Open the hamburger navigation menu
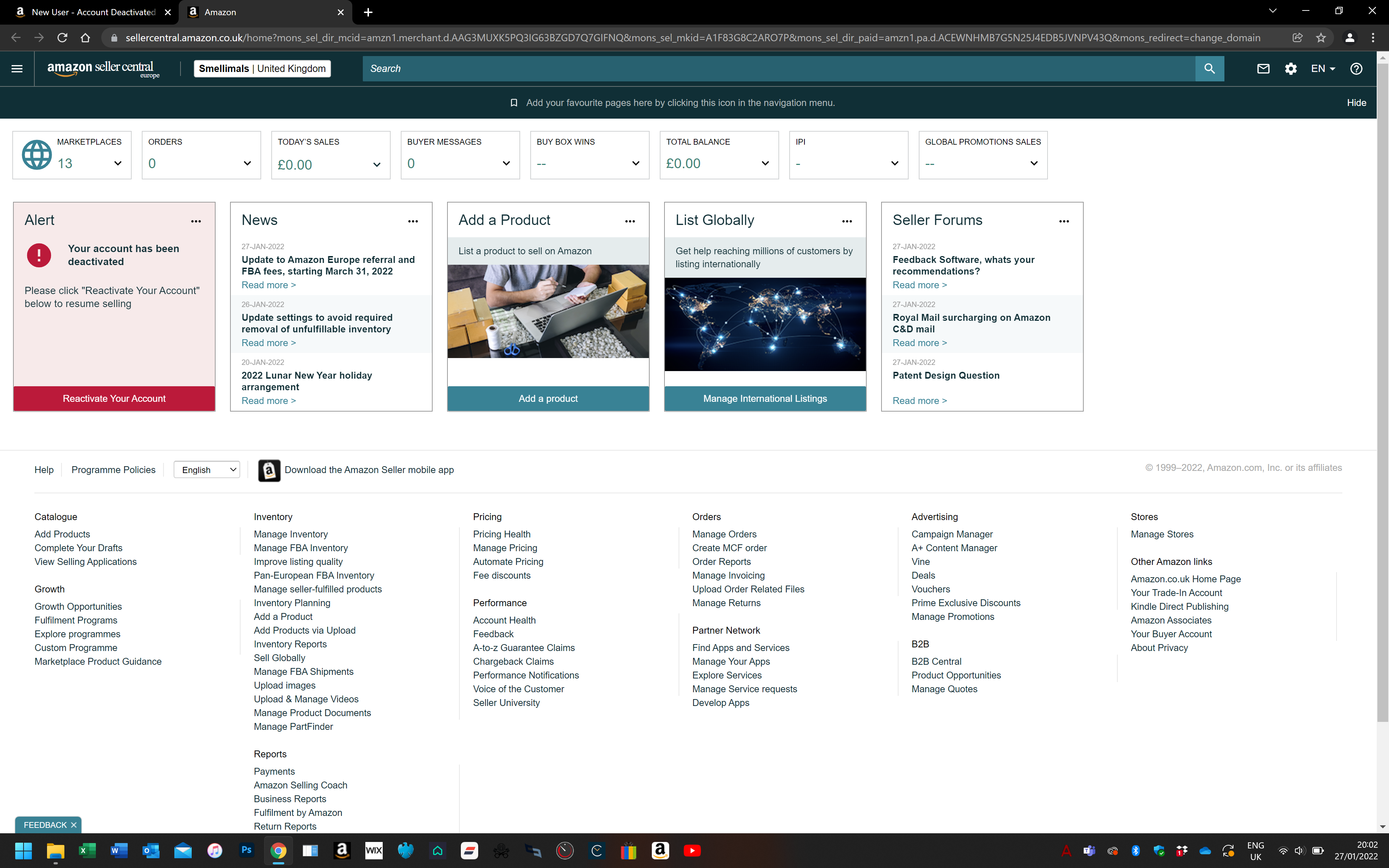Image resolution: width=1389 pixels, height=868 pixels. point(17,69)
